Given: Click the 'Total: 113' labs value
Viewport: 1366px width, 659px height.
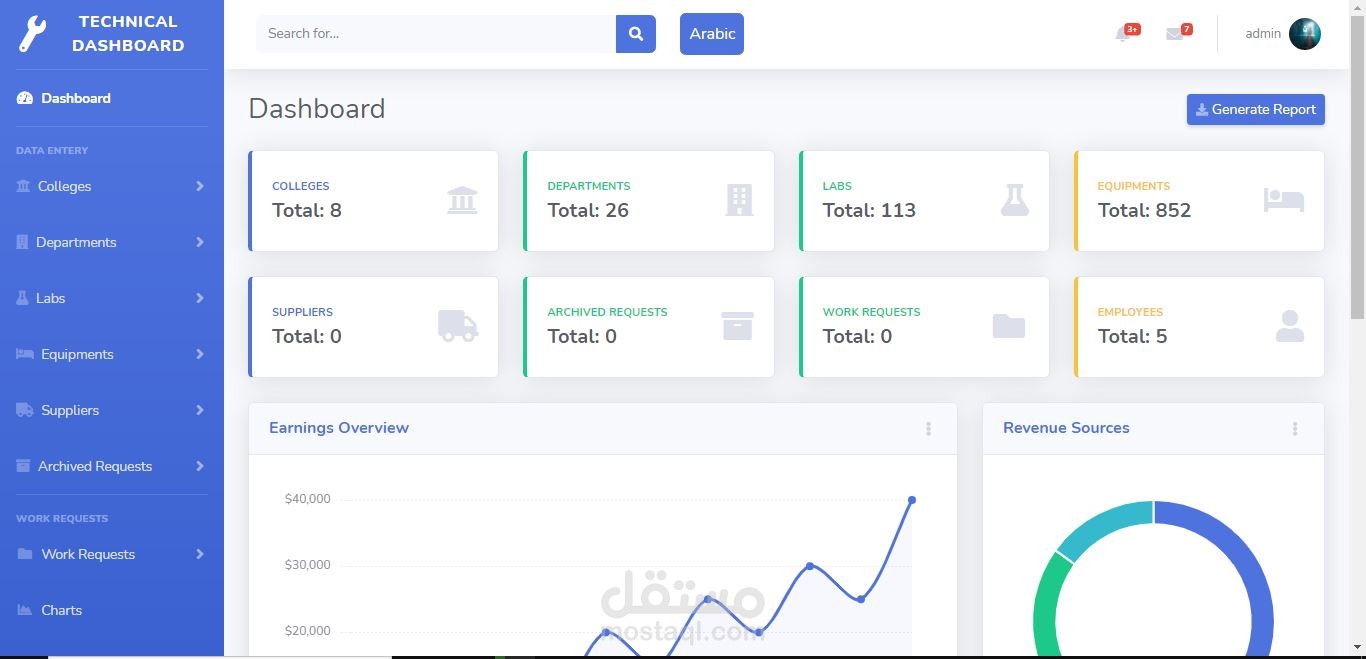Looking at the screenshot, I should tap(869, 211).
